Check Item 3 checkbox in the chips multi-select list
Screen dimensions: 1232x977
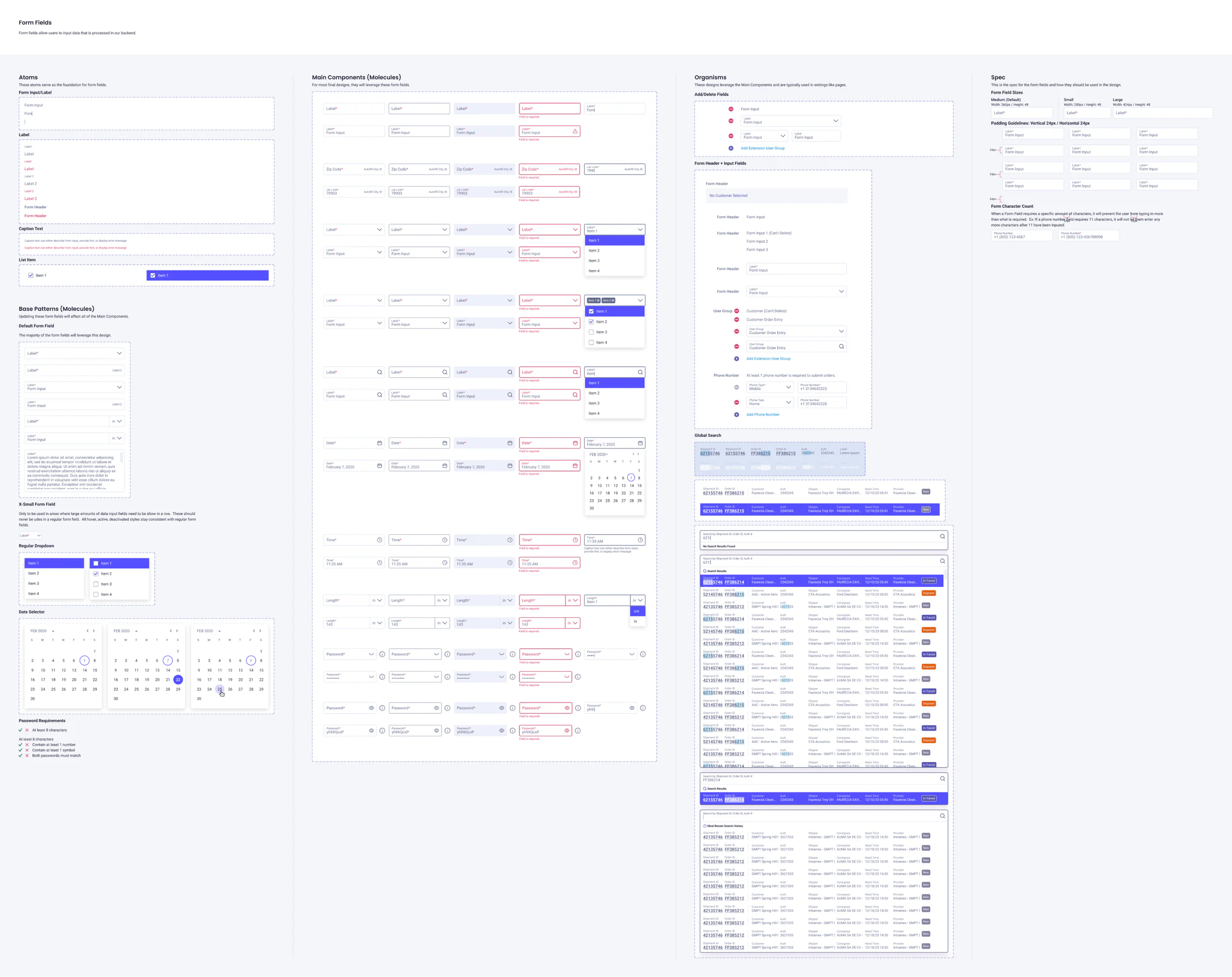(591, 332)
